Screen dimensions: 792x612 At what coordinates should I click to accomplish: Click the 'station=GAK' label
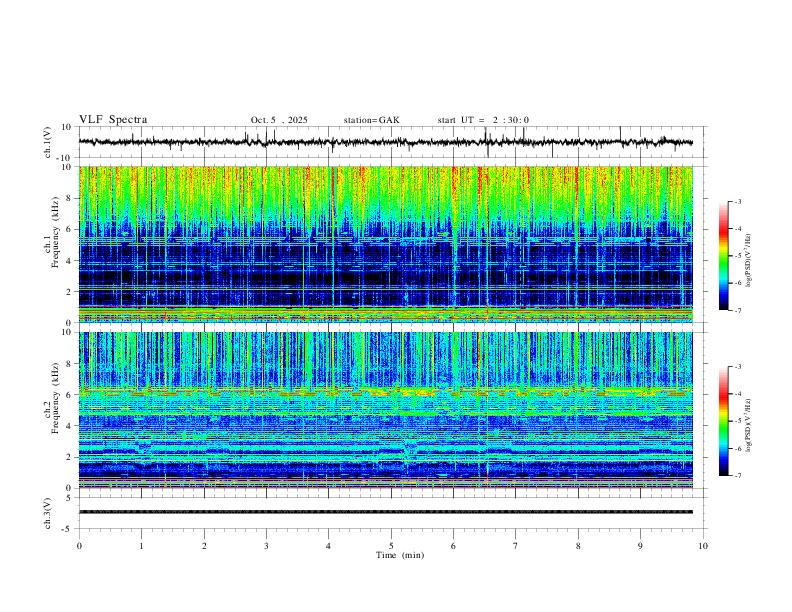[x=371, y=120]
